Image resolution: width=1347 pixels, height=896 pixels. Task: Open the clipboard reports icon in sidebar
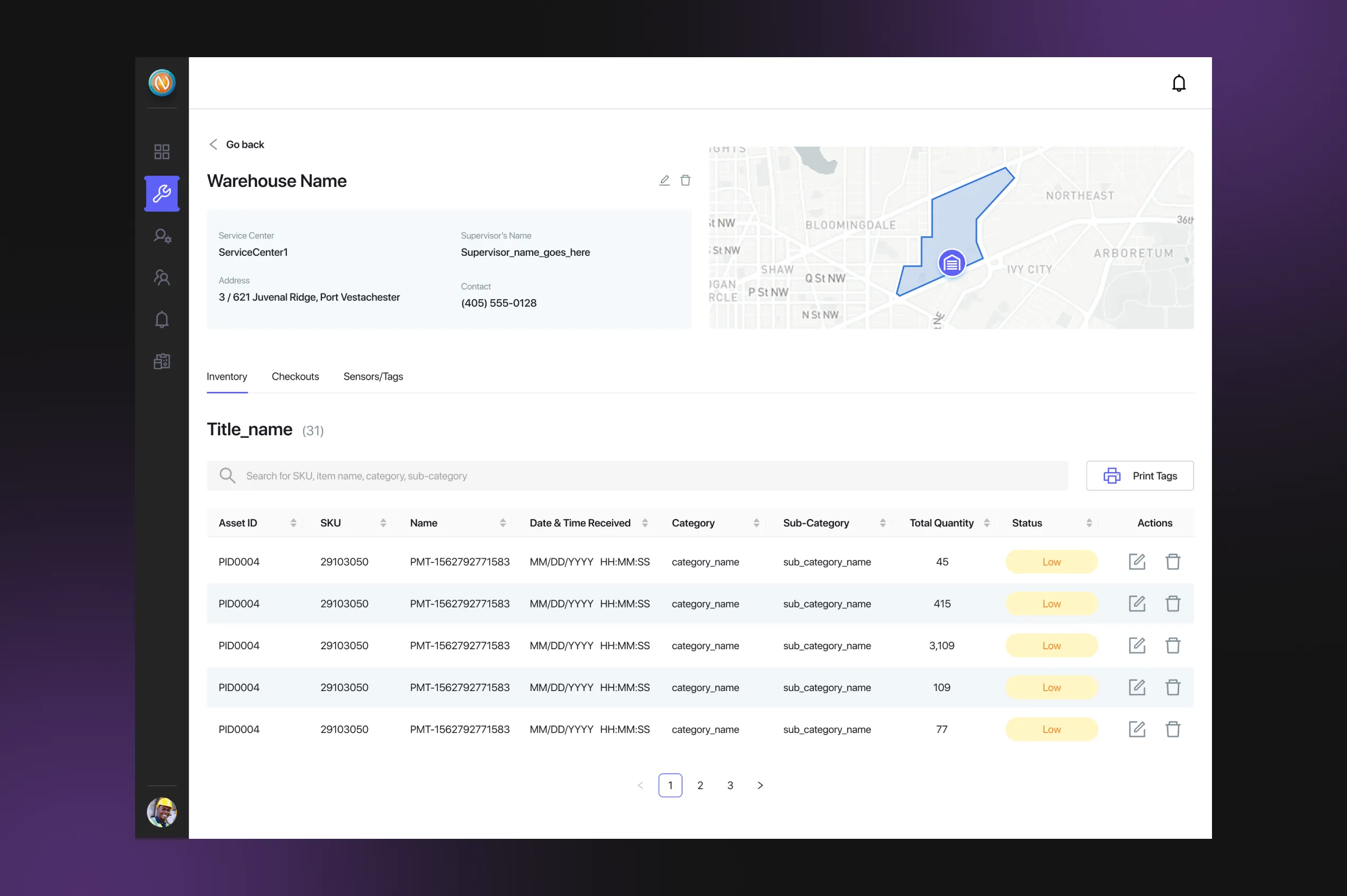(x=161, y=361)
